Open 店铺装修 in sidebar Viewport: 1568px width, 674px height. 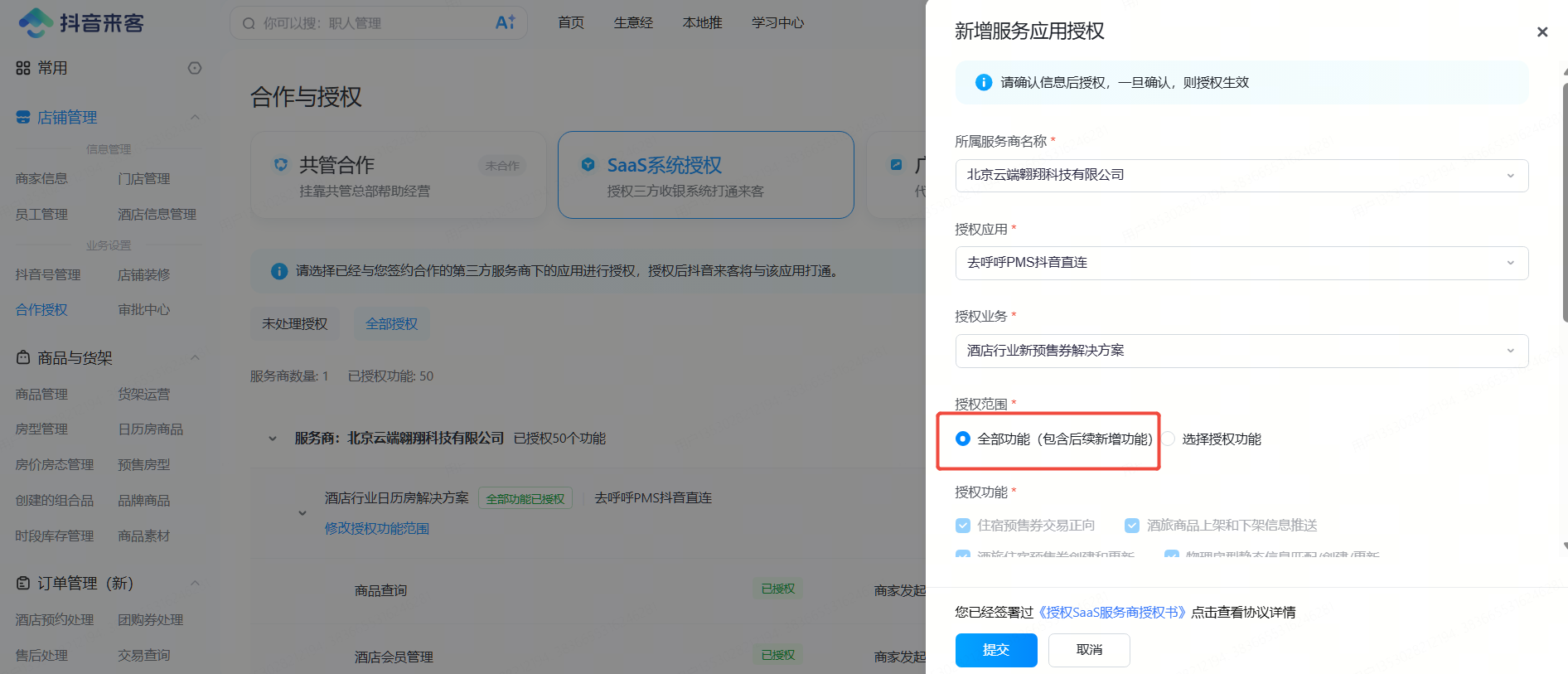(x=143, y=274)
